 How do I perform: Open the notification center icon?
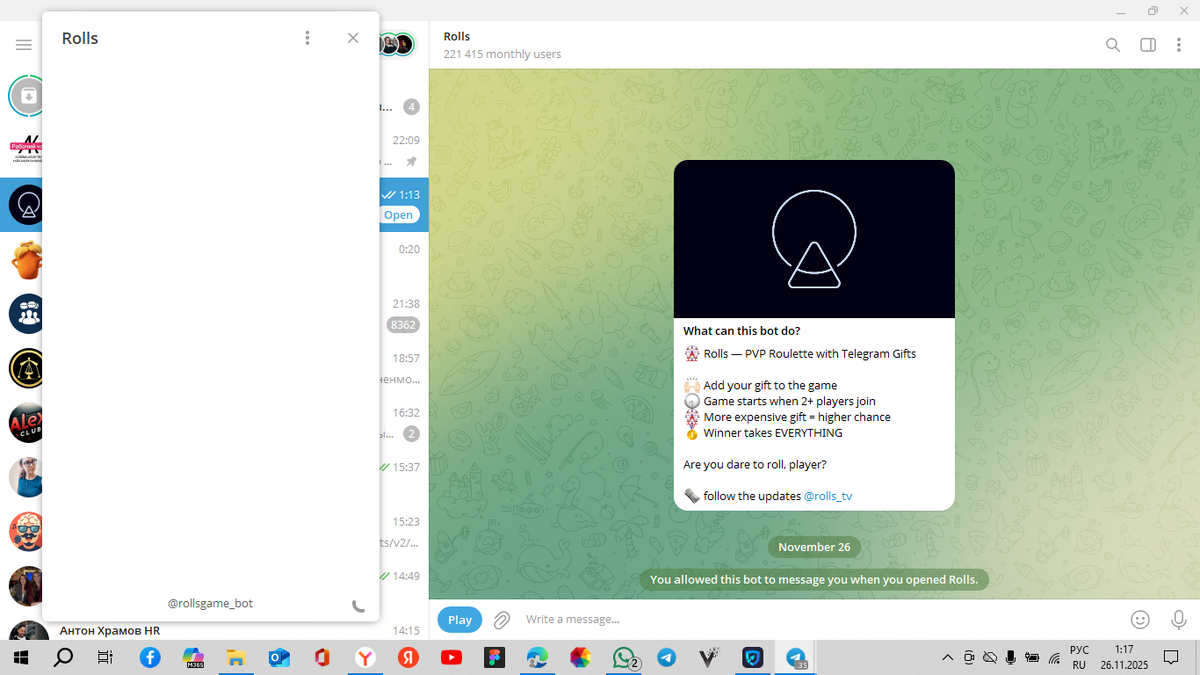[1170, 658]
